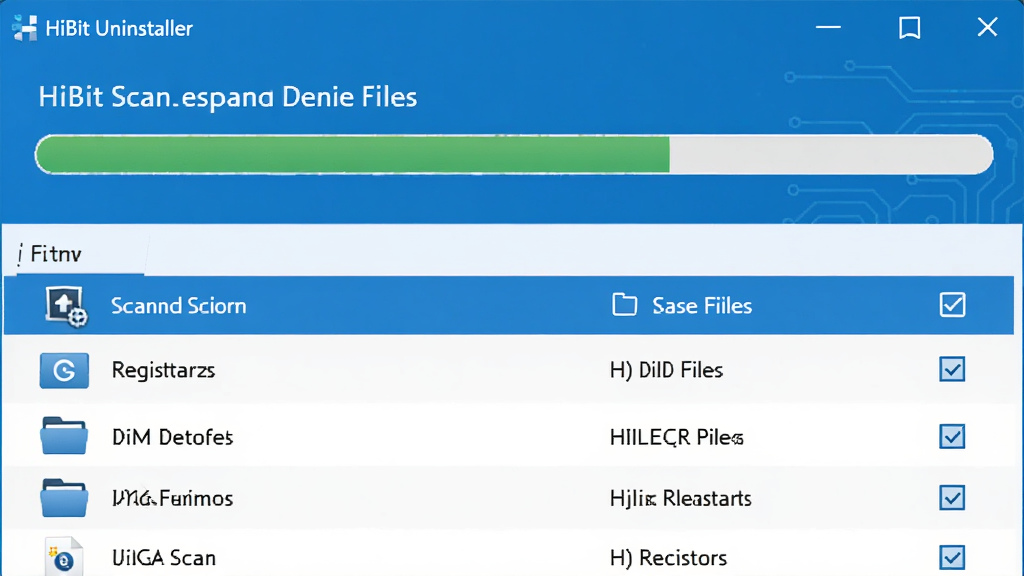Click the green scan progress bar
The height and width of the screenshot is (576, 1024).
[x=514, y=155]
